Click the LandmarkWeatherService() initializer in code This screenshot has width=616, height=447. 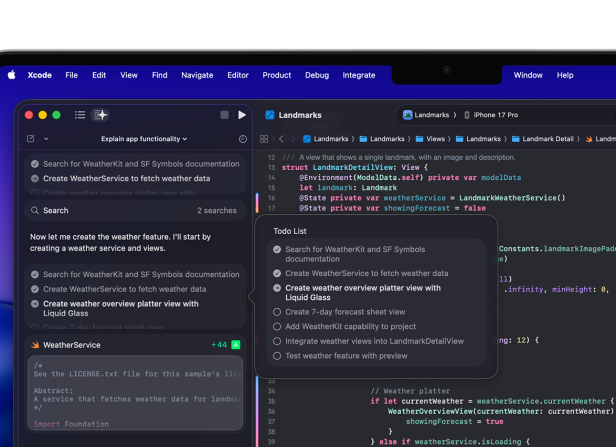pyautogui.click(x=512, y=198)
